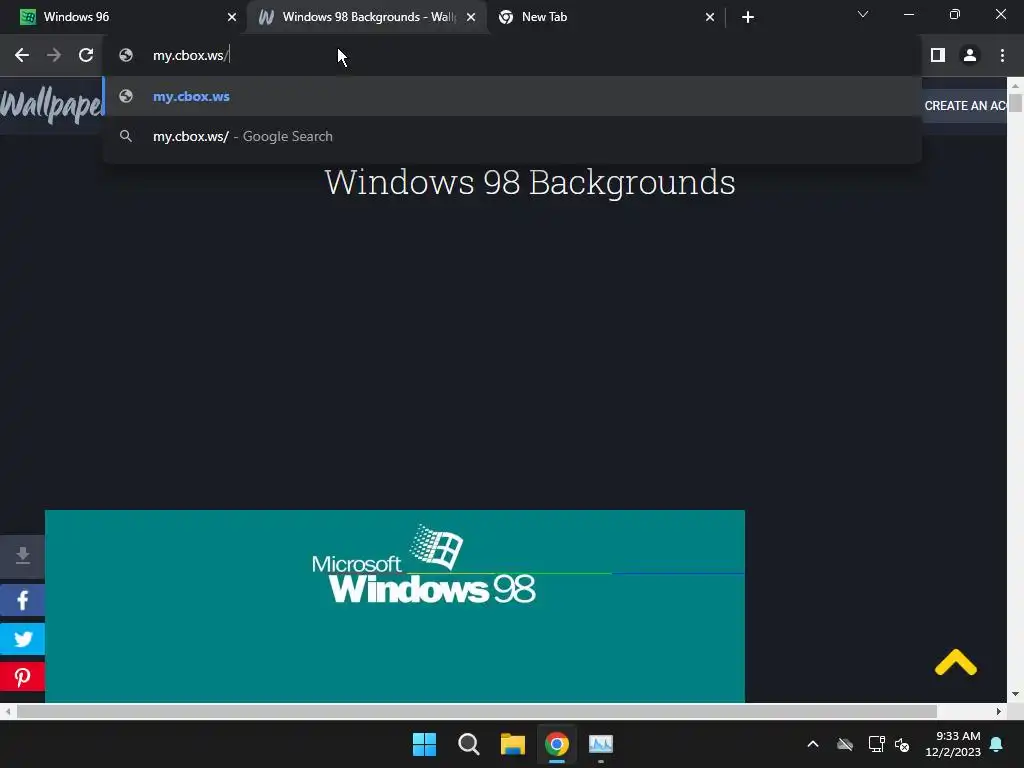Click the yellow scroll-to-top arrow
Image resolution: width=1024 pixels, height=768 pixels.
point(955,662)
